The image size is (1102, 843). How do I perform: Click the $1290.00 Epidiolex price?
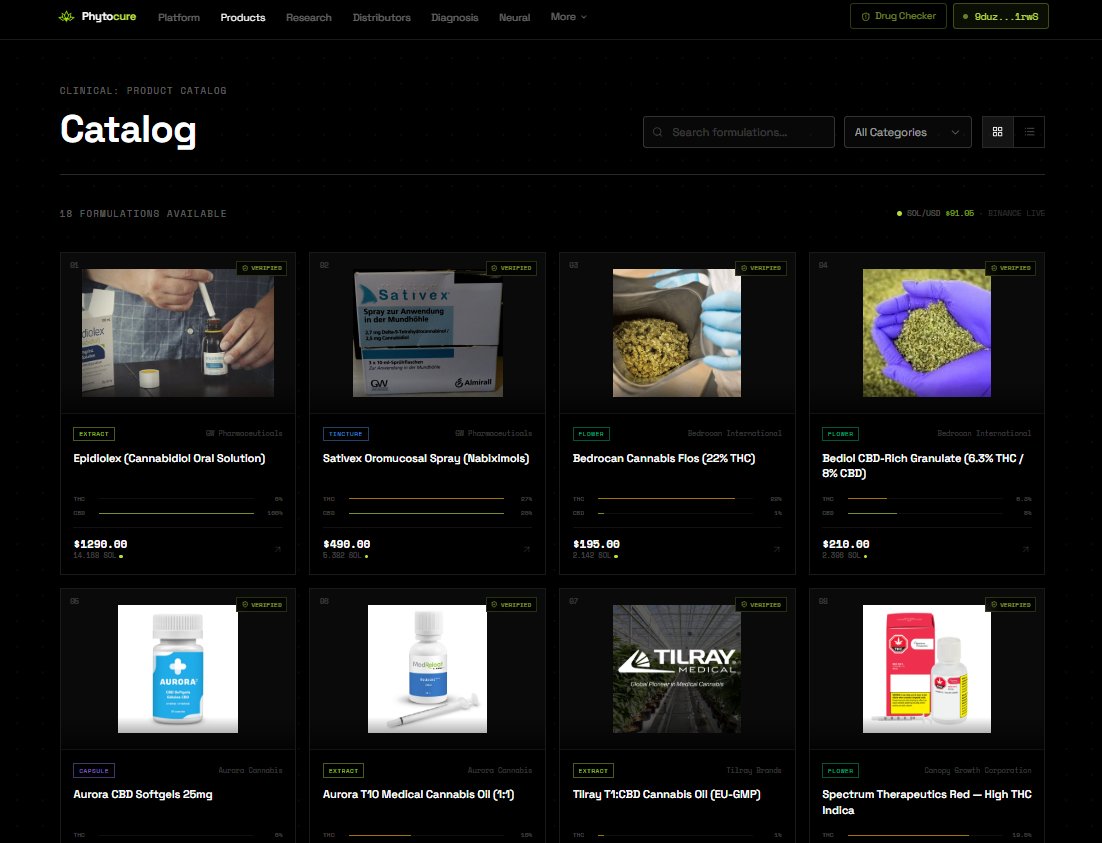101,544
